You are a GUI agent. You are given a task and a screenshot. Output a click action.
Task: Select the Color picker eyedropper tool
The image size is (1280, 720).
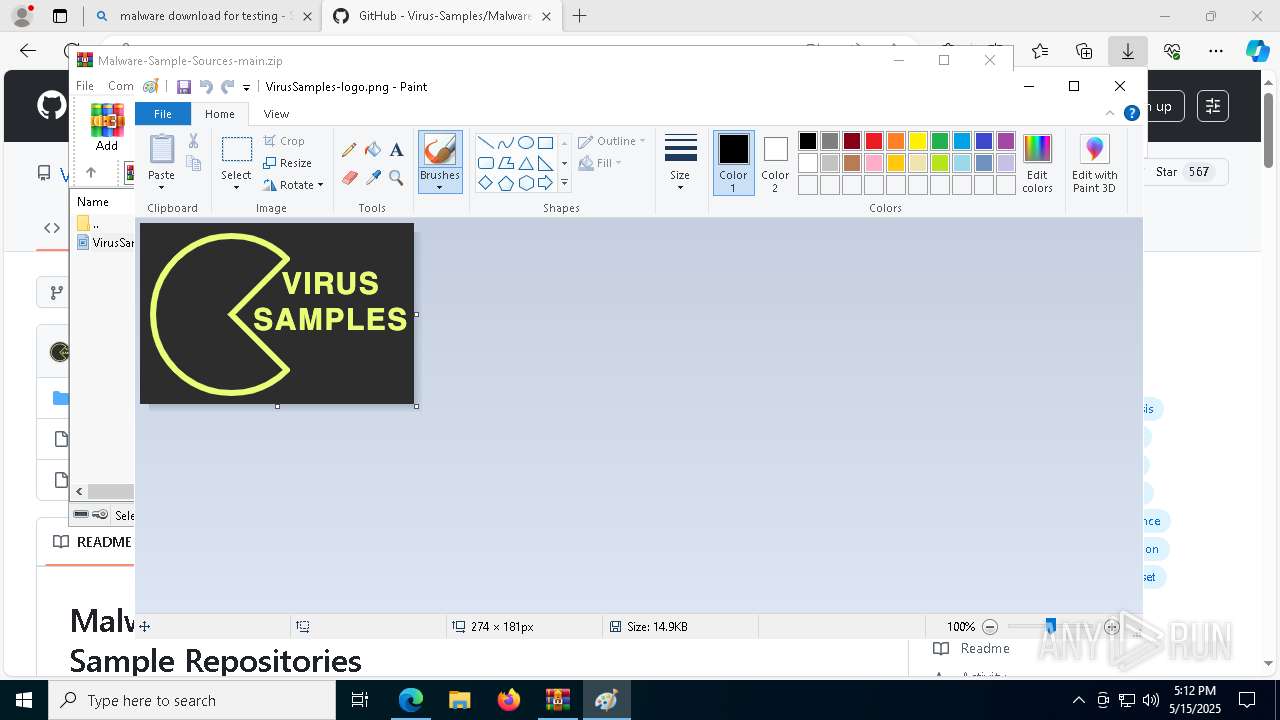point(373,178)
